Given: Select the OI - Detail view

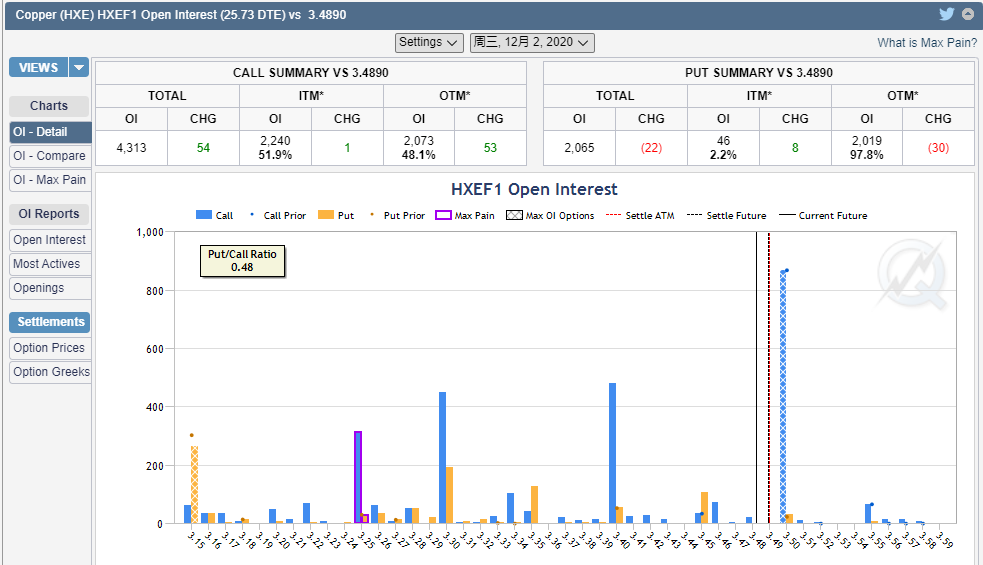Looking at the screenshot, I should (x=50, y=132).
